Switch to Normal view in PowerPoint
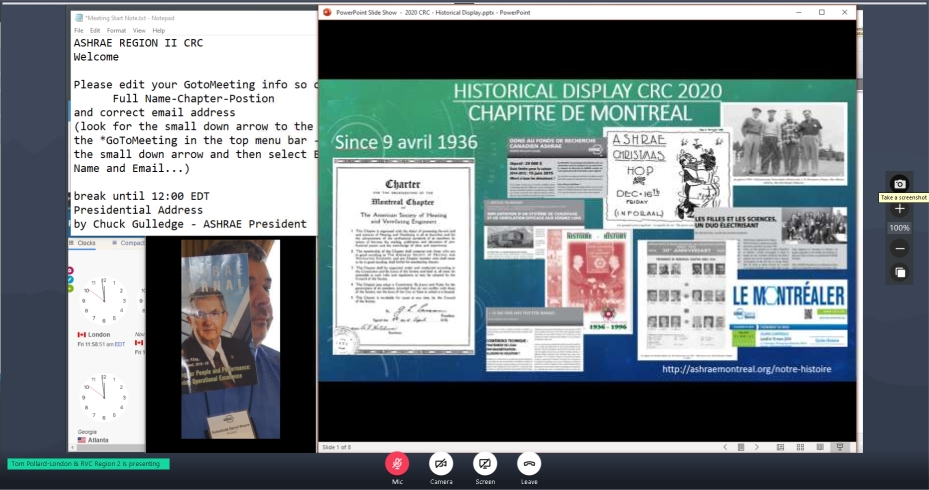Image resolution: width=929 pixels, height=490 pixels. pos(780,447)
